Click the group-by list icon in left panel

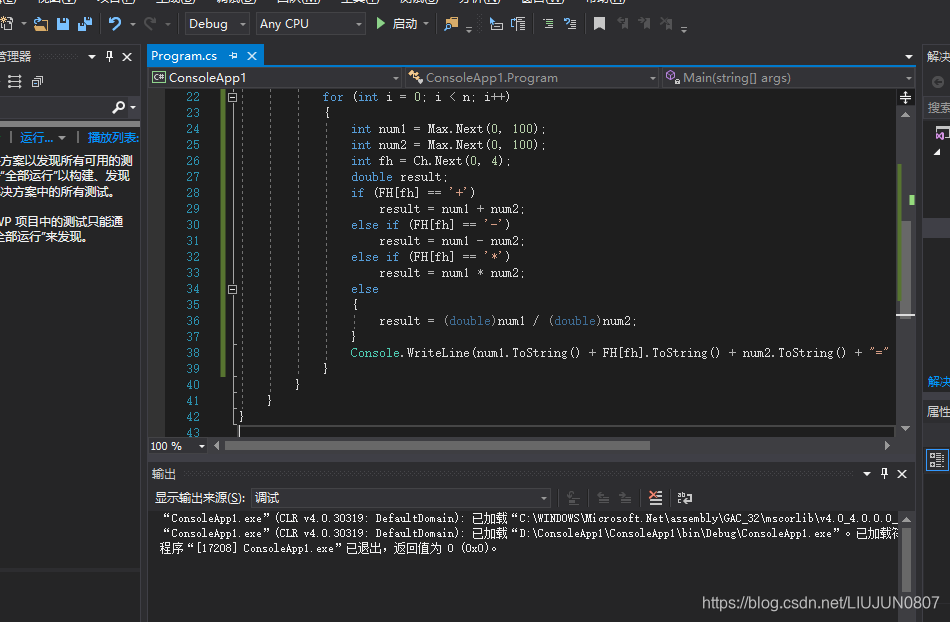(x=15, y=81)
